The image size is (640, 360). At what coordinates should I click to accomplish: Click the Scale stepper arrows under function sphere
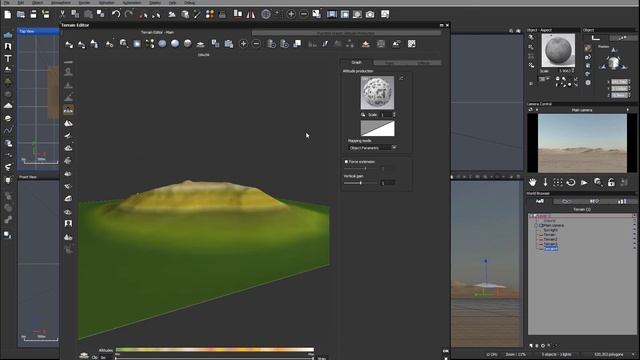pos(394,115)
